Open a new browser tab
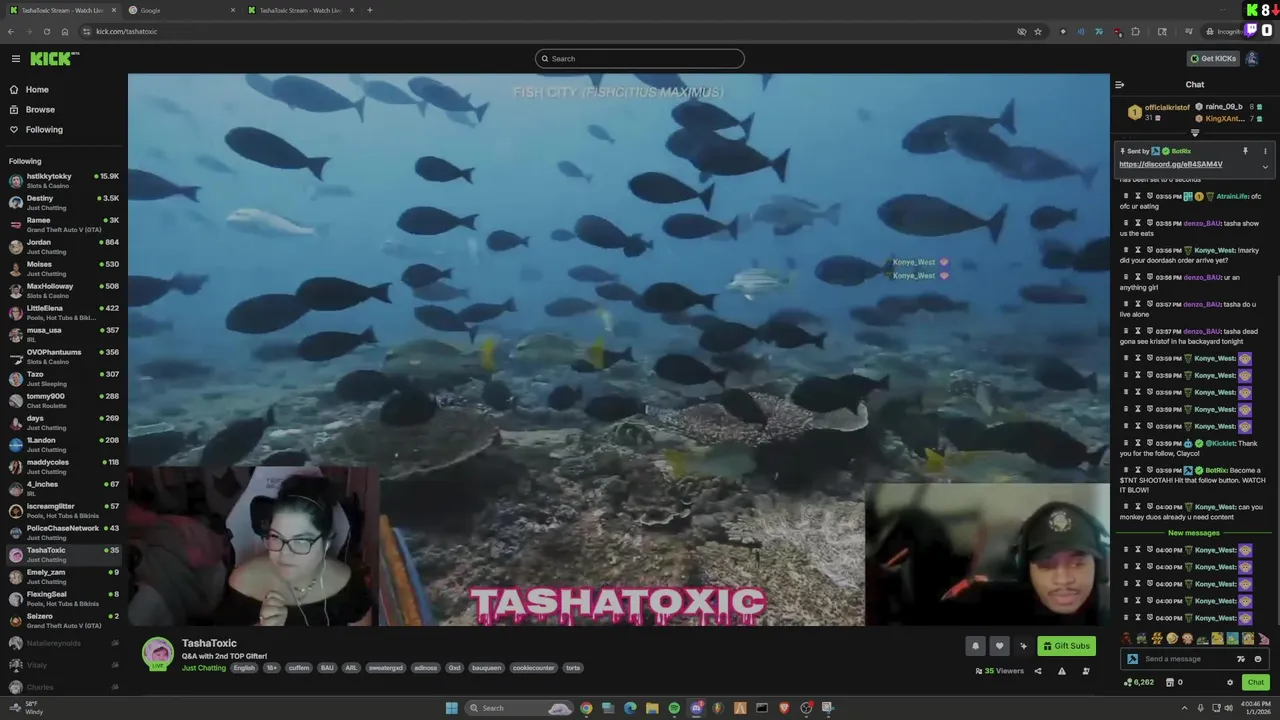Viewport: 1280px width, 720px height. click(x=369, y=10)
